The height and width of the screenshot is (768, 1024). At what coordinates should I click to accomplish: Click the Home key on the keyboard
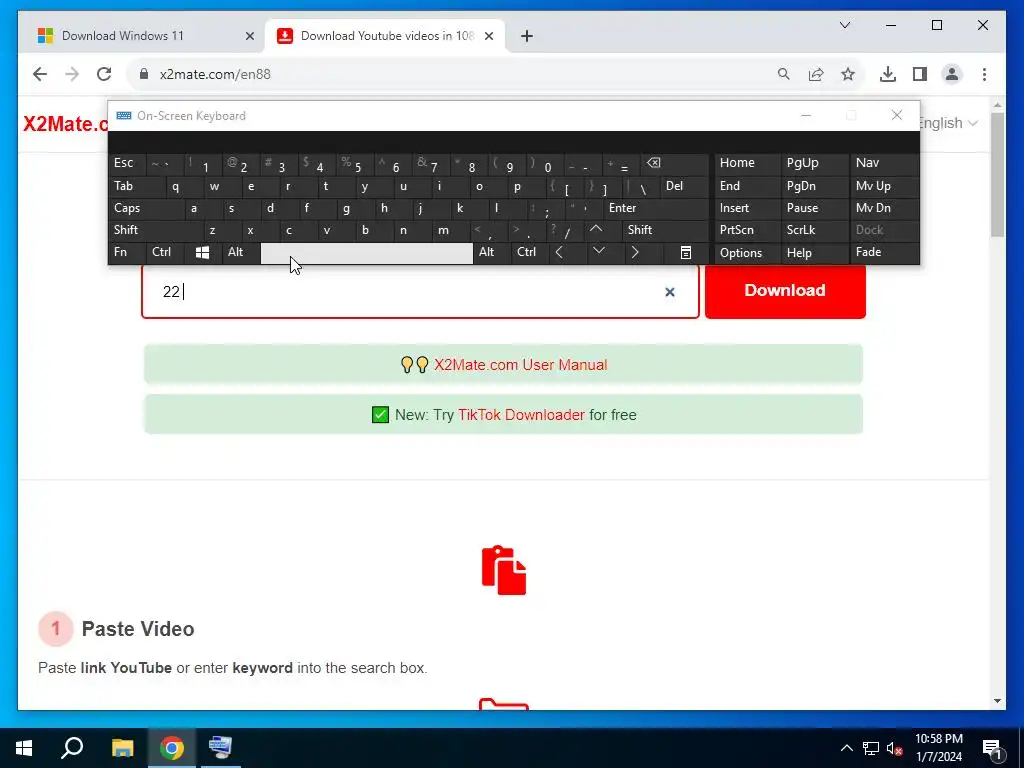click(x=747, y=163)
